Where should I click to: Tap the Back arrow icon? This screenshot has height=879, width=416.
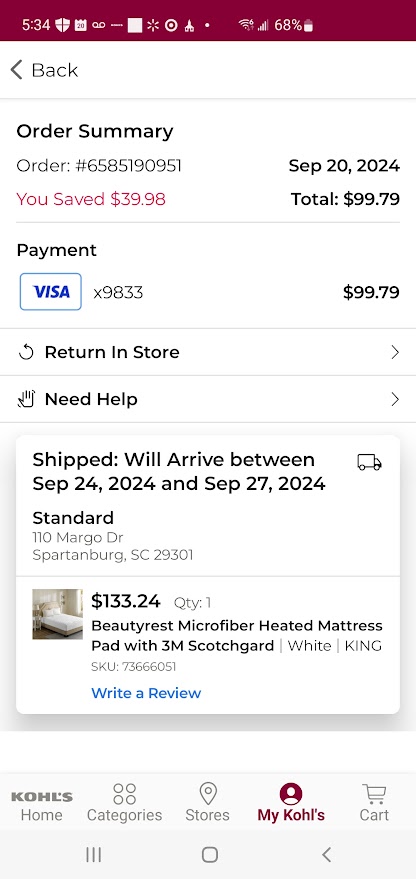(16, 70)
